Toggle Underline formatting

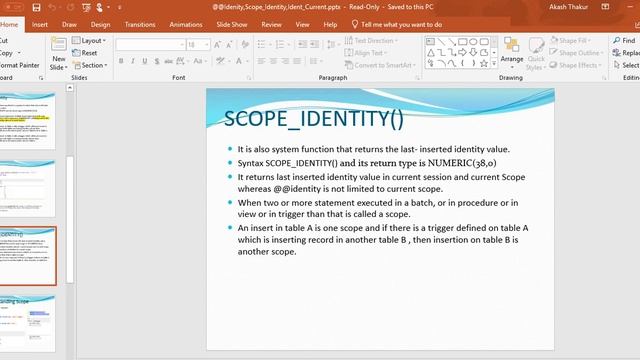tap(144, 61)
